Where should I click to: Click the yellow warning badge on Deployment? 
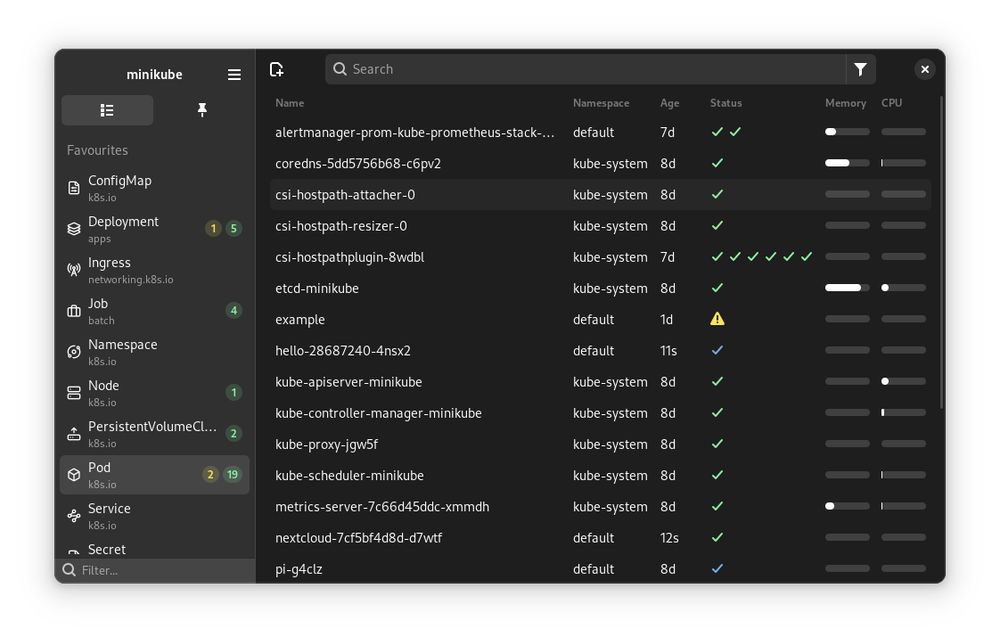pyautogui.click(x=213, y=228)
